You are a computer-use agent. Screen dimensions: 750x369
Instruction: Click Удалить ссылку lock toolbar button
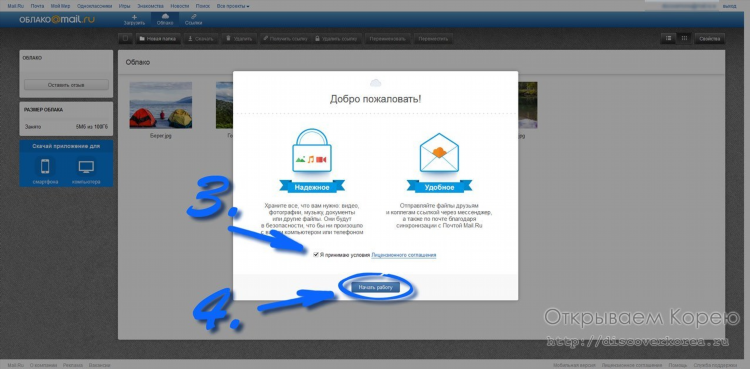click(x=336, y=39)
